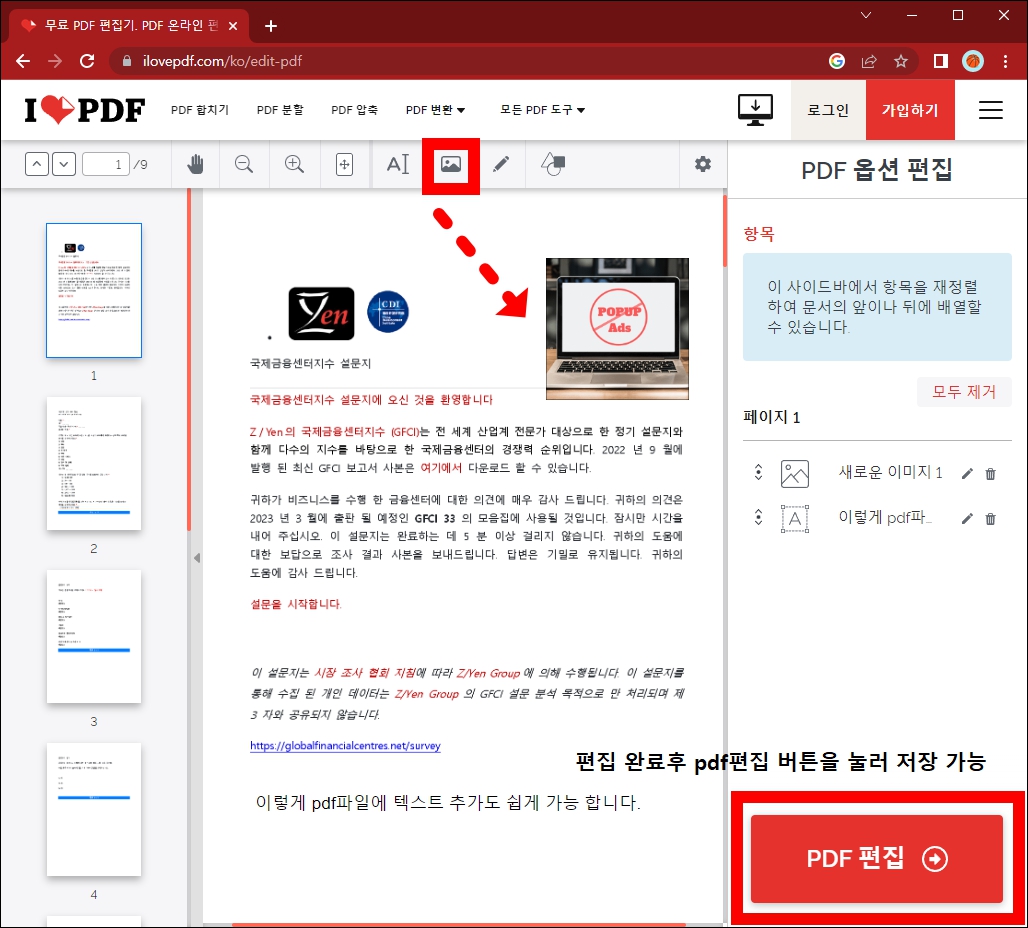Click the 모두 제거 button
The height and width of the screenshot is (928, 1028).
pyautogui.click(x=962, y=392)
